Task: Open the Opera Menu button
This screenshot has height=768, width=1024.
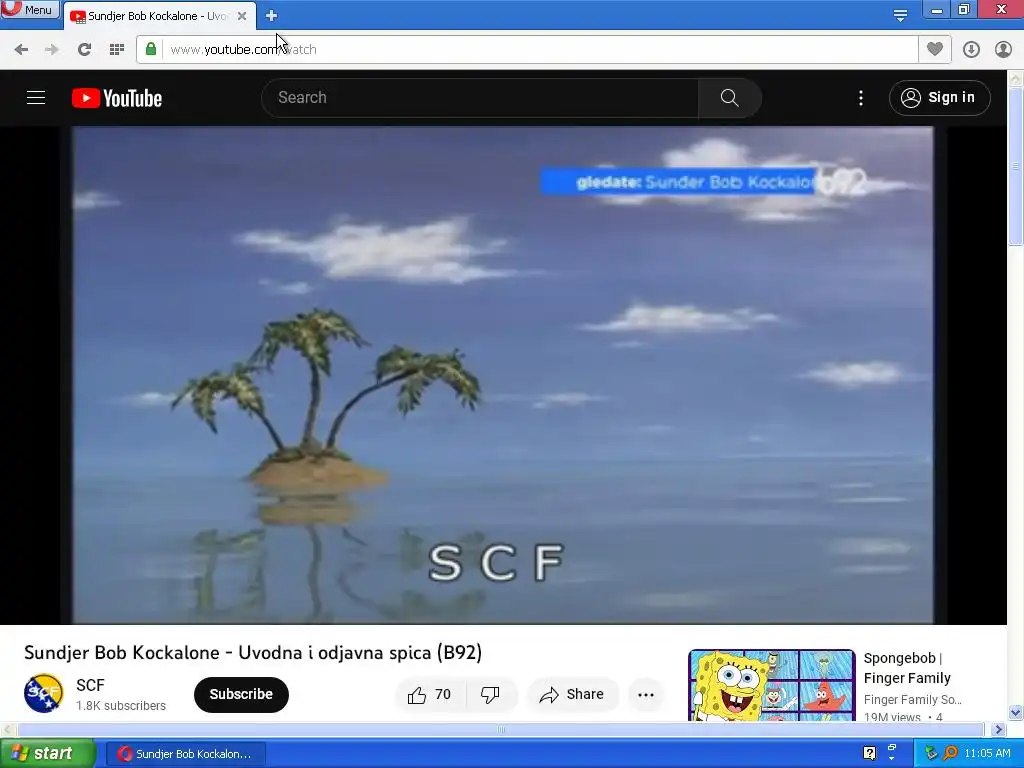Action: click(30, 9)
